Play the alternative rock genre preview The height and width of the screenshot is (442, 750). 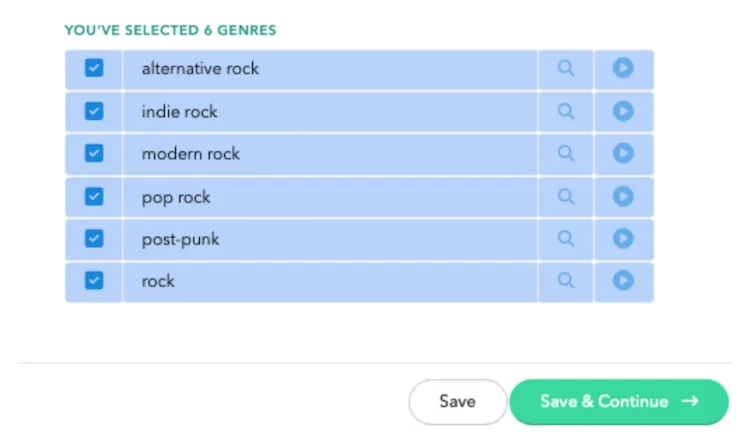pyautogui.click(x=623, y=69)
